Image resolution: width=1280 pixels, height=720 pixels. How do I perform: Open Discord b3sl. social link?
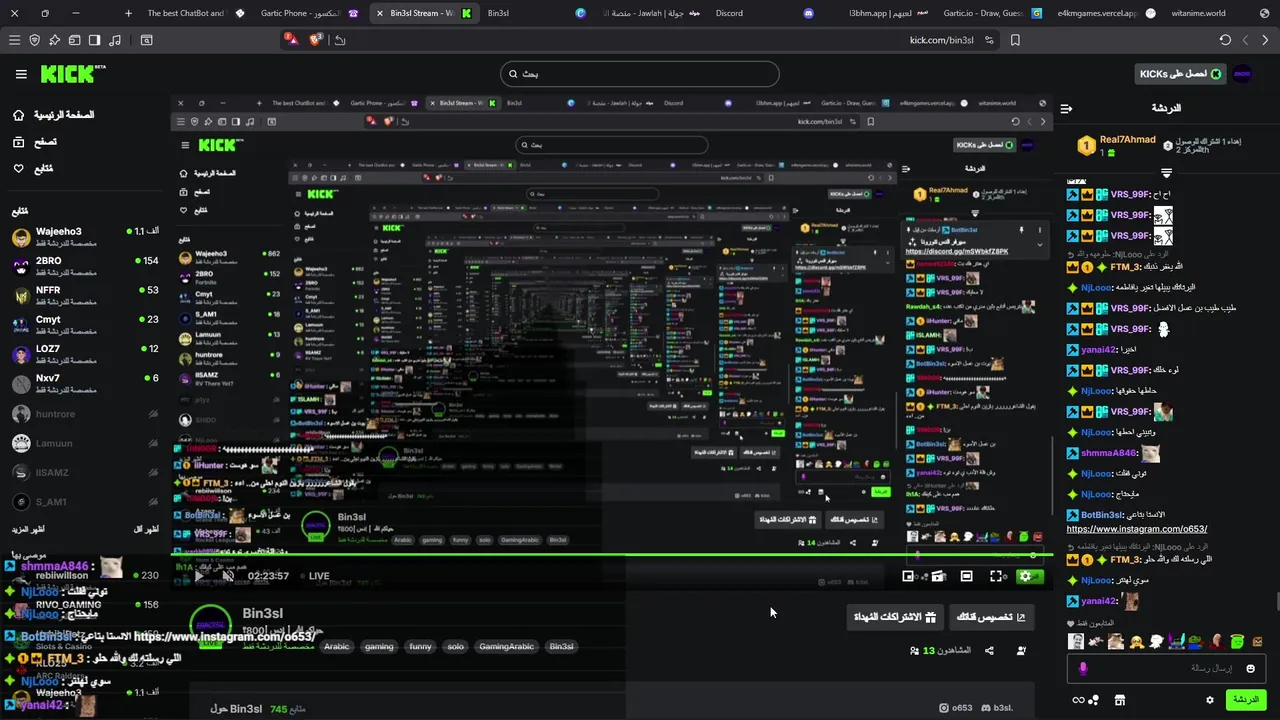[x=997, y=708]
